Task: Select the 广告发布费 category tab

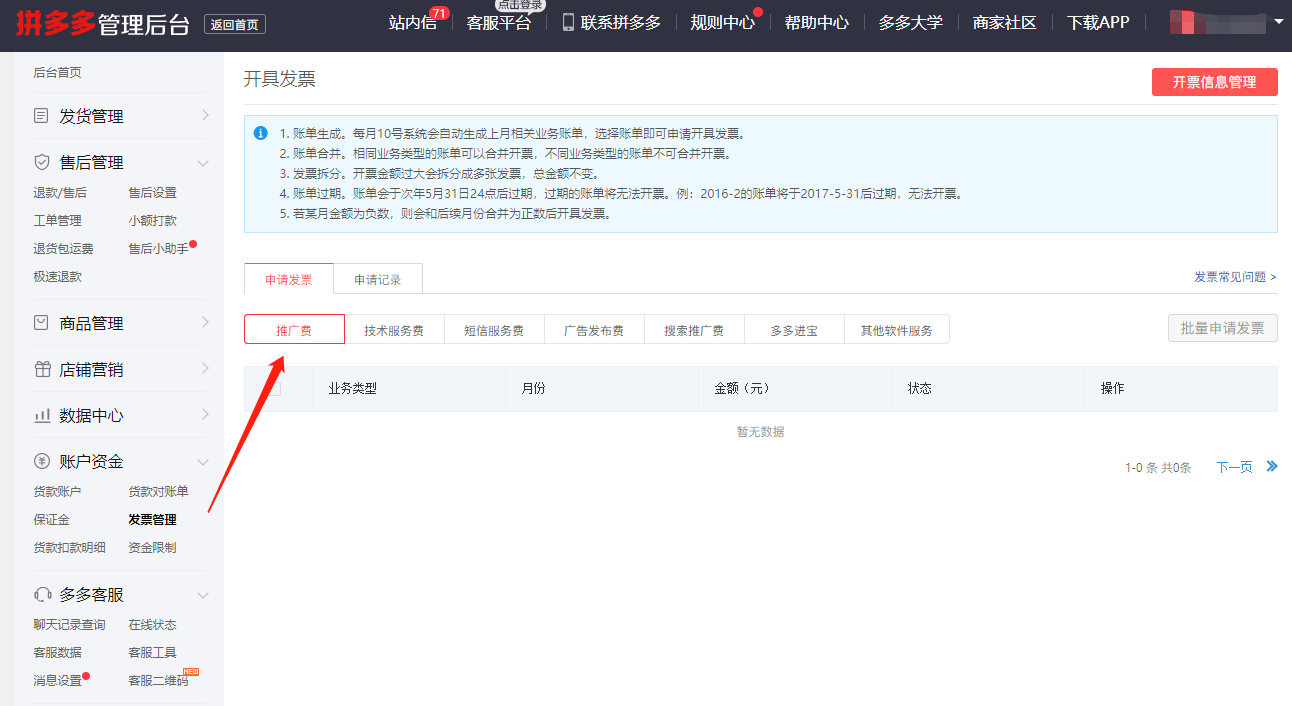Action: click(x=594, y=329)
